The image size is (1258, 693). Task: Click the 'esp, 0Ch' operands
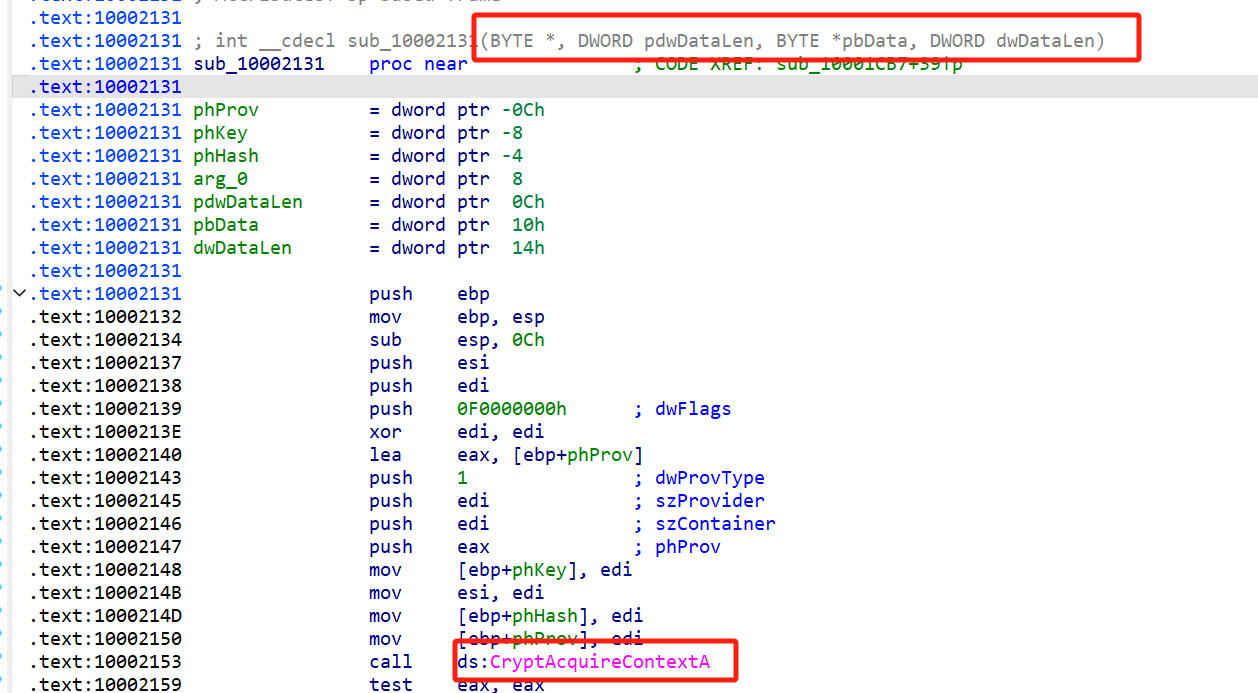(501, 340)
